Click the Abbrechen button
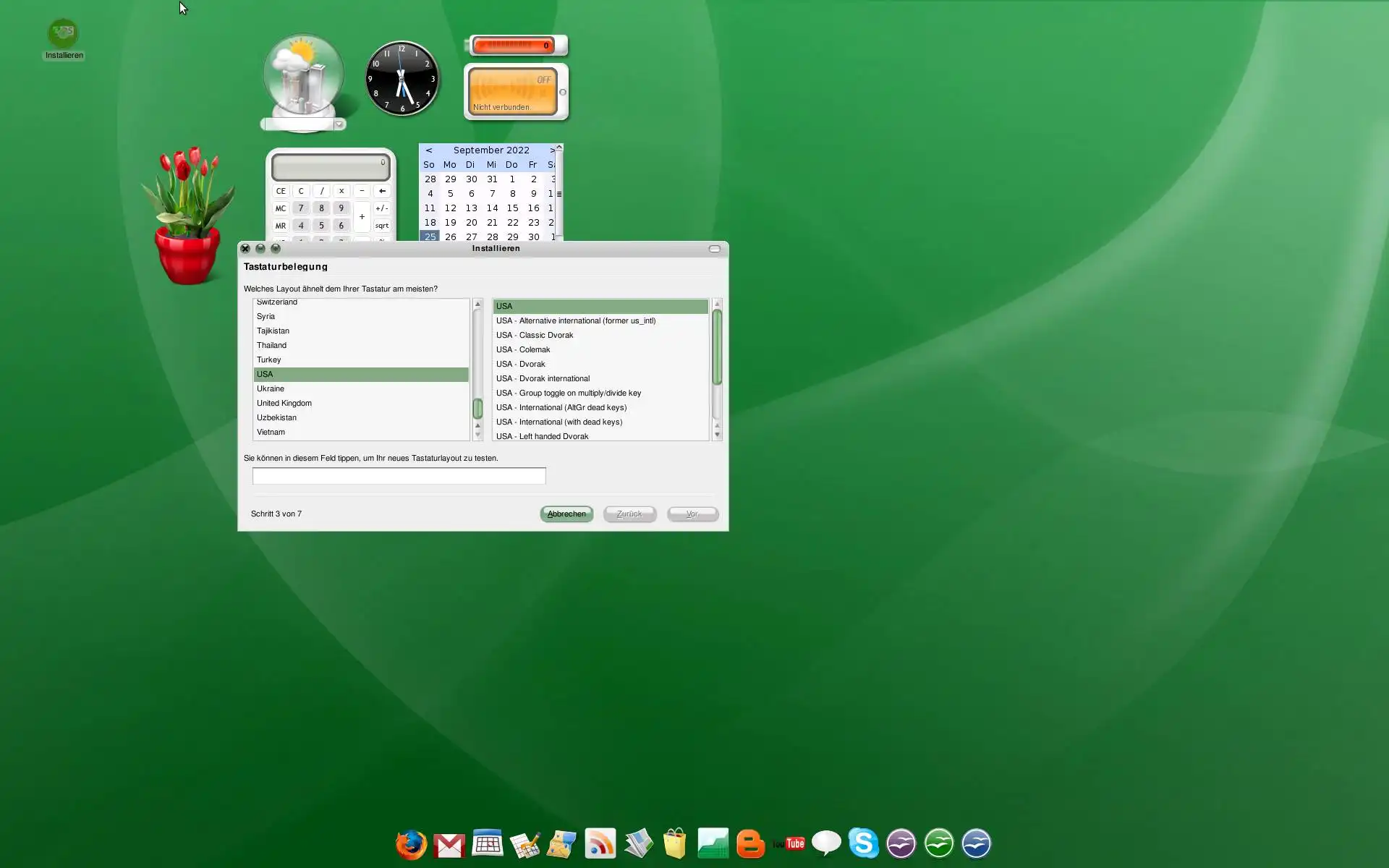 pyautogui.click(x=566, y=514)
